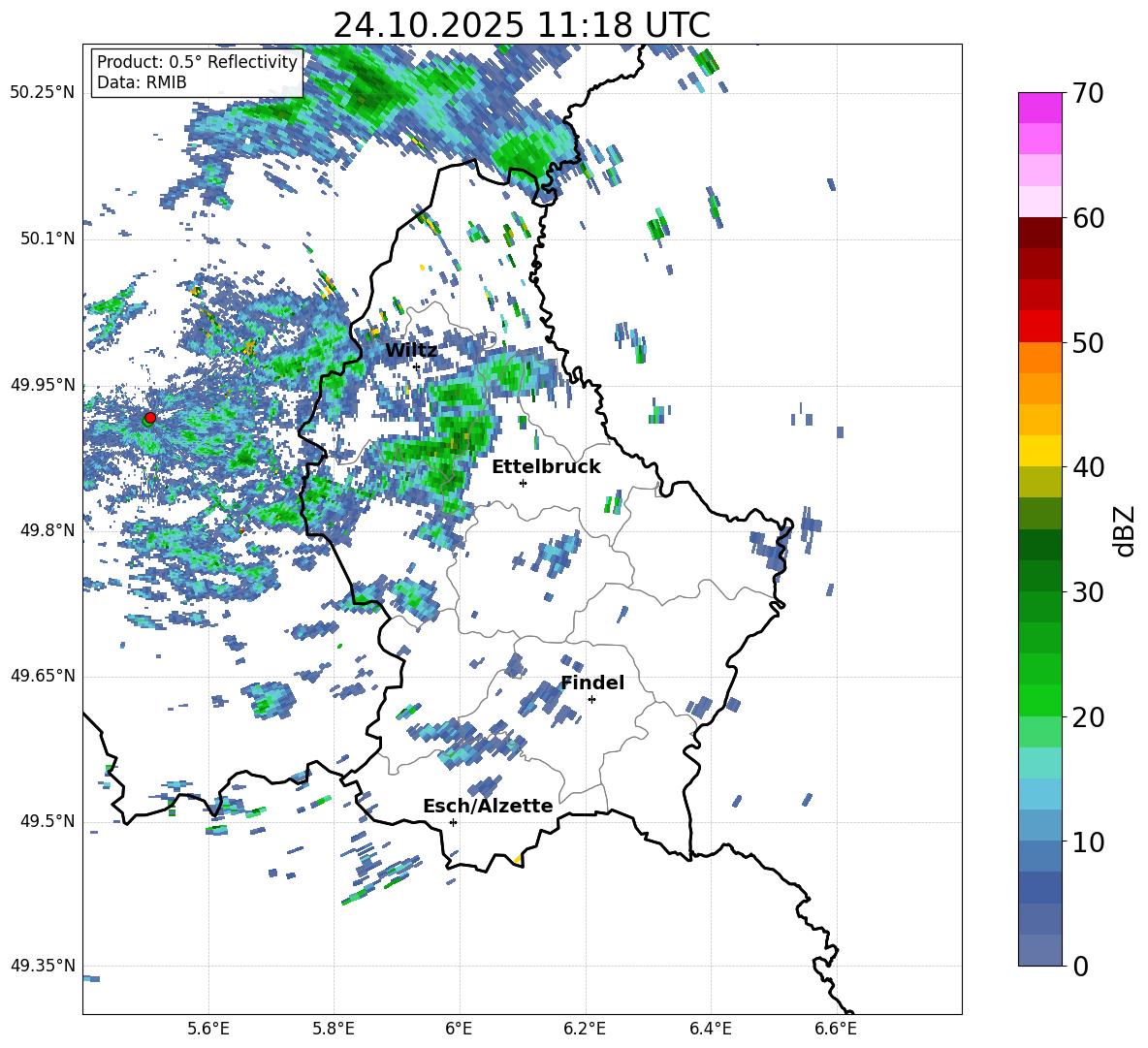Click the 50.1°N latitude label

[x=48, y=238]
